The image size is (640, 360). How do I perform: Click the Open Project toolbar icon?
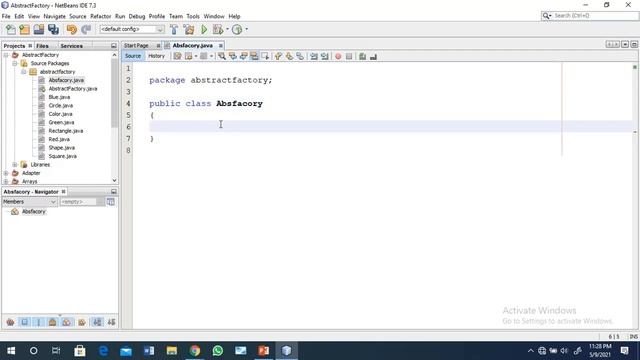[39, 29]
